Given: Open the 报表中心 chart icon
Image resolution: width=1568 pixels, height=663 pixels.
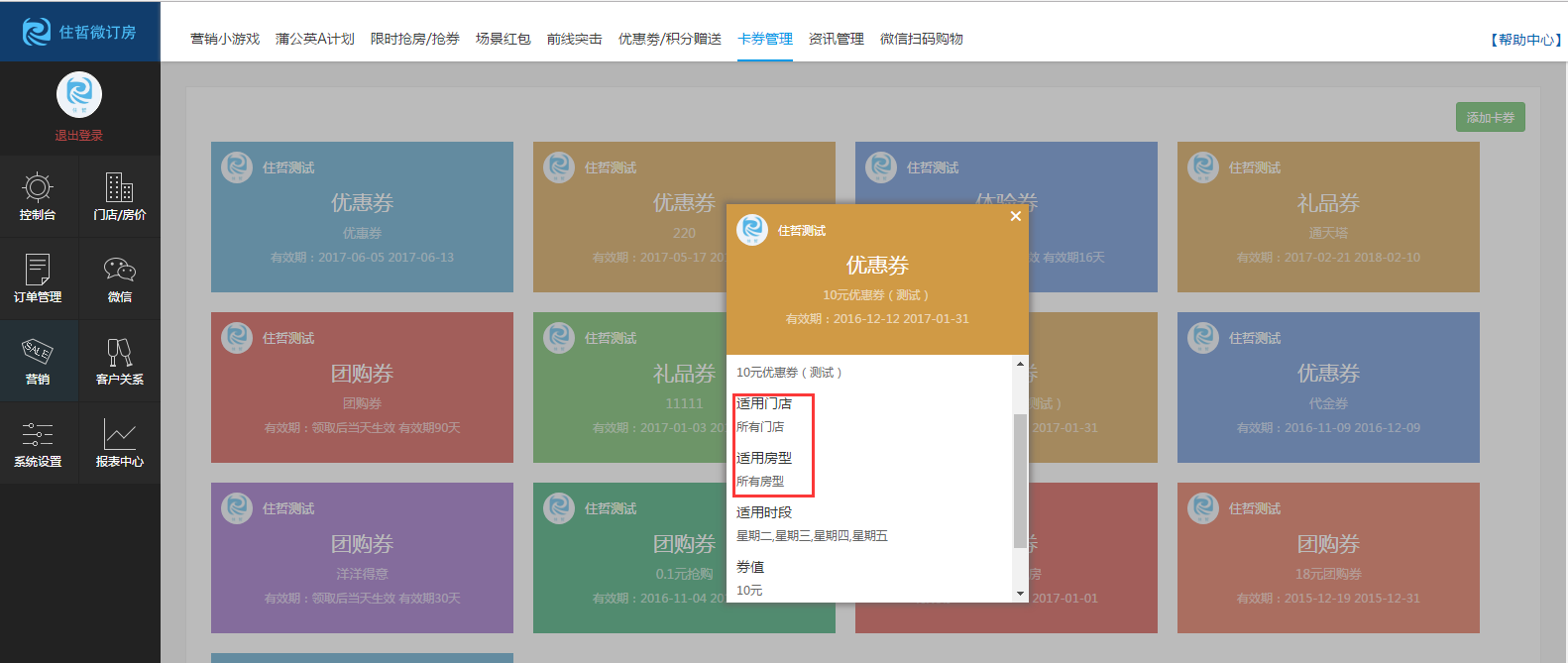Looking at the screenshot, I should (119, 443).
